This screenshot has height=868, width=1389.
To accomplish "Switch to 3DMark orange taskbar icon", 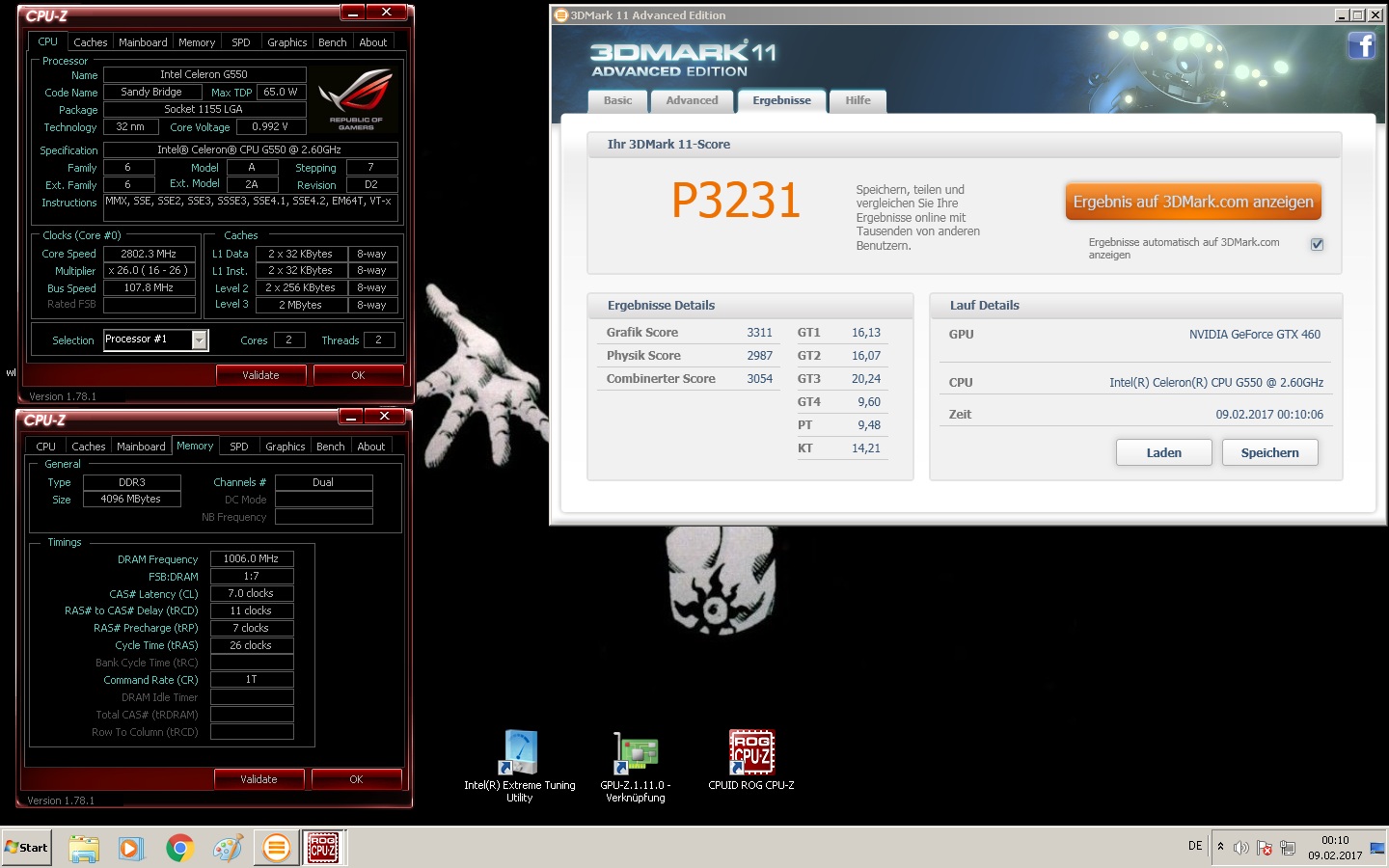I will pos(276,848).
